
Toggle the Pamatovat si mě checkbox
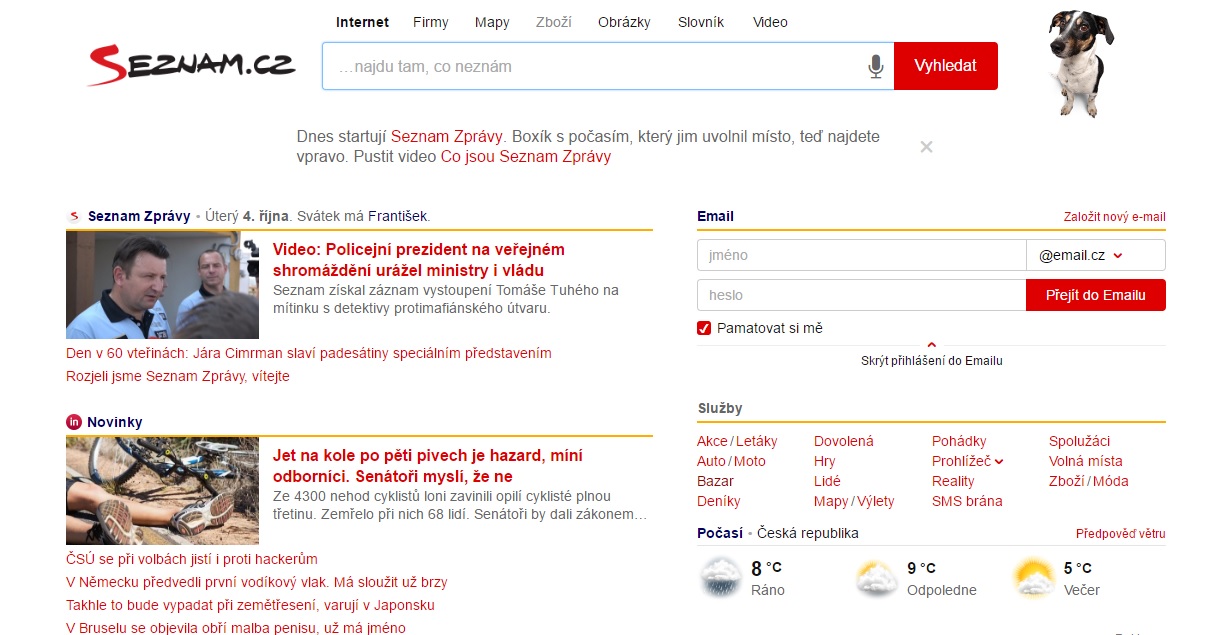click(704, 328)
